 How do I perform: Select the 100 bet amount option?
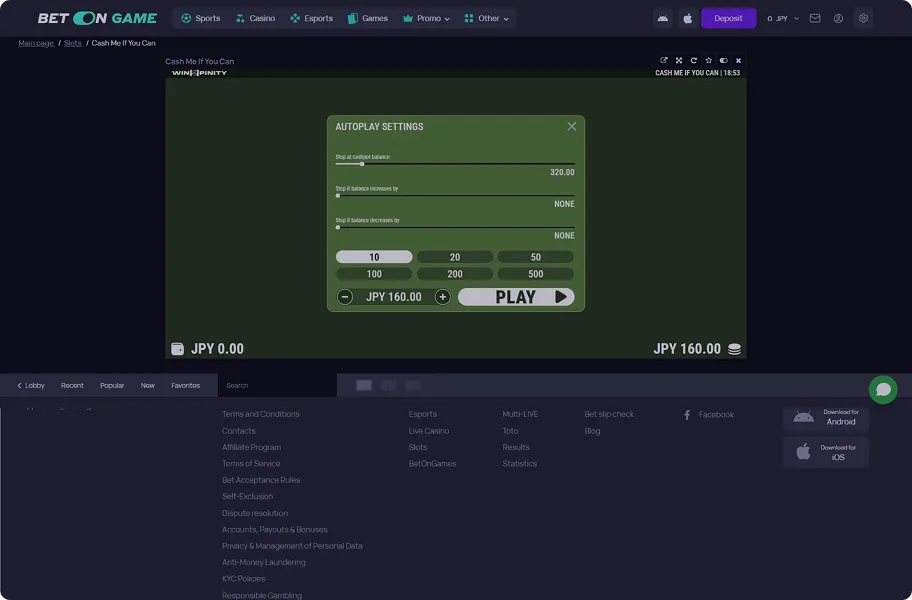[373, 273]
